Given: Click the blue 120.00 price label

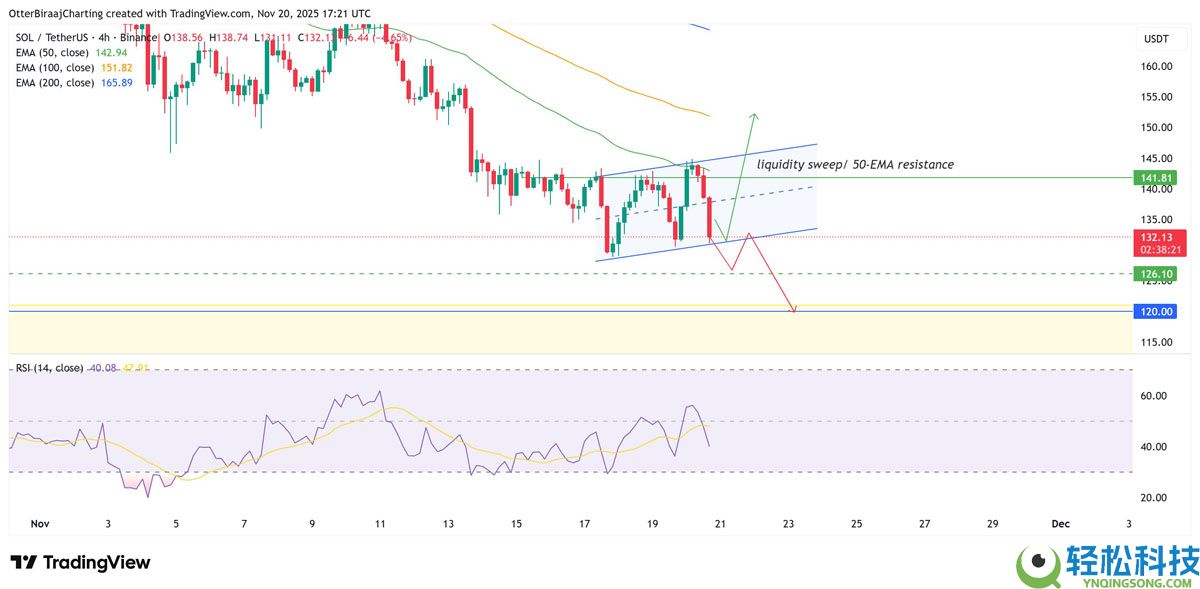Looking at the screenshot, I should click(1155, 312).
